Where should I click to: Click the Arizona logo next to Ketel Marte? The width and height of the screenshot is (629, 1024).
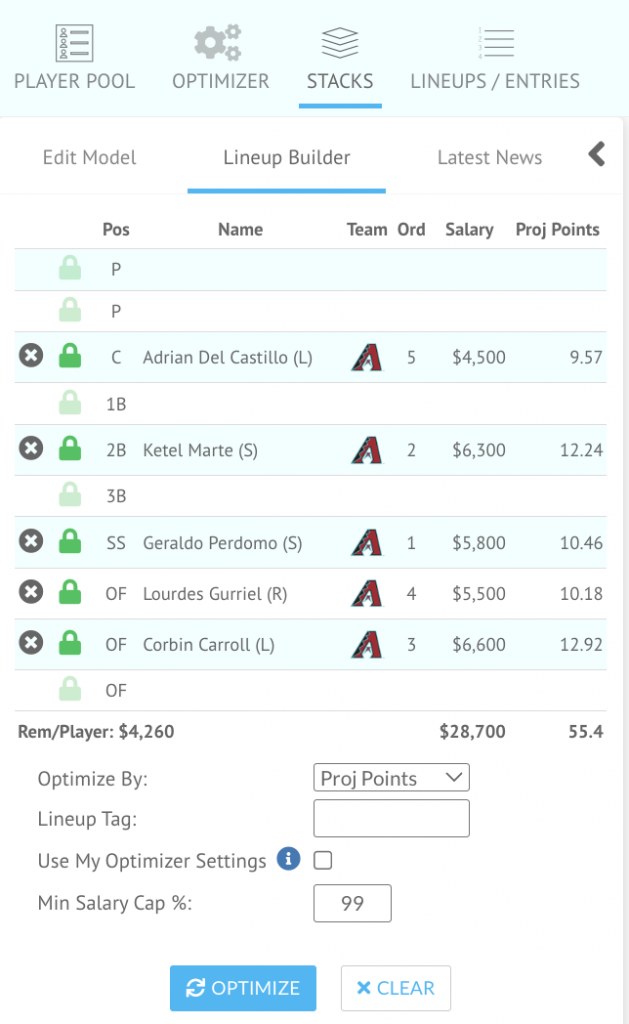[366, 450]
